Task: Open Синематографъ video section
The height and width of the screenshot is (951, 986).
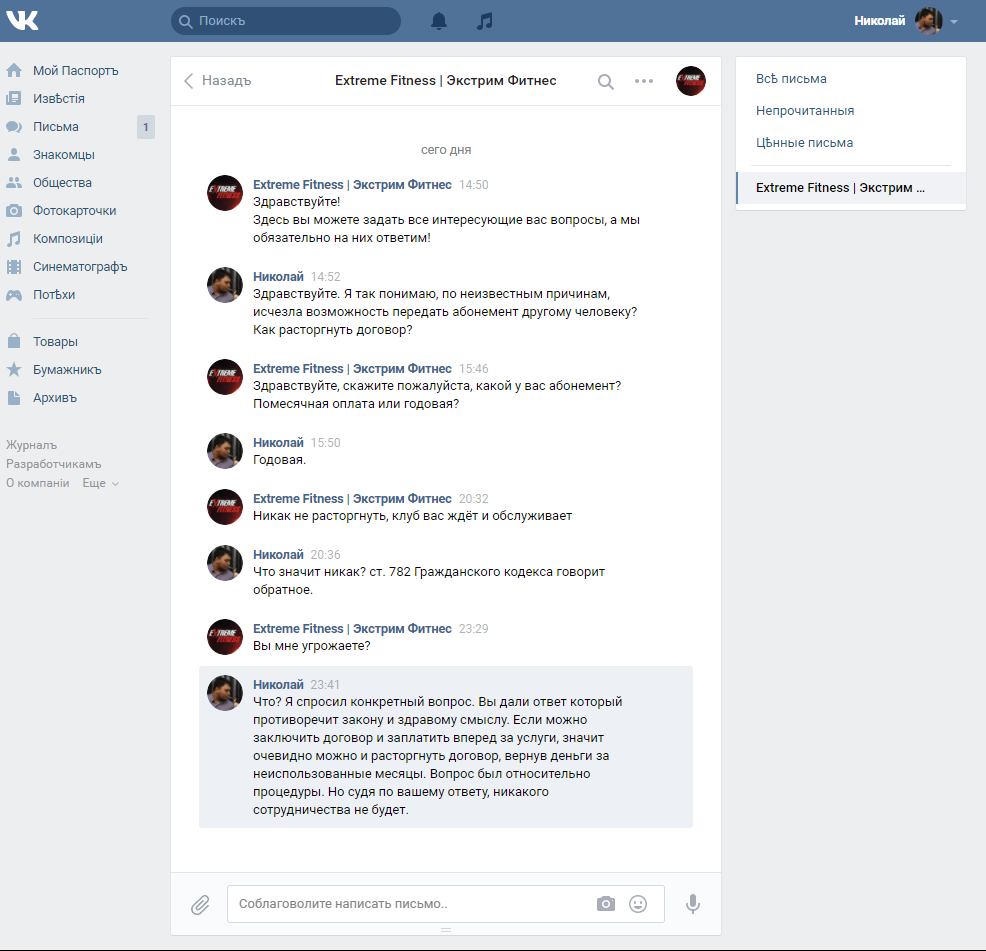Action: pyautogui.click(x=79, y=266)
